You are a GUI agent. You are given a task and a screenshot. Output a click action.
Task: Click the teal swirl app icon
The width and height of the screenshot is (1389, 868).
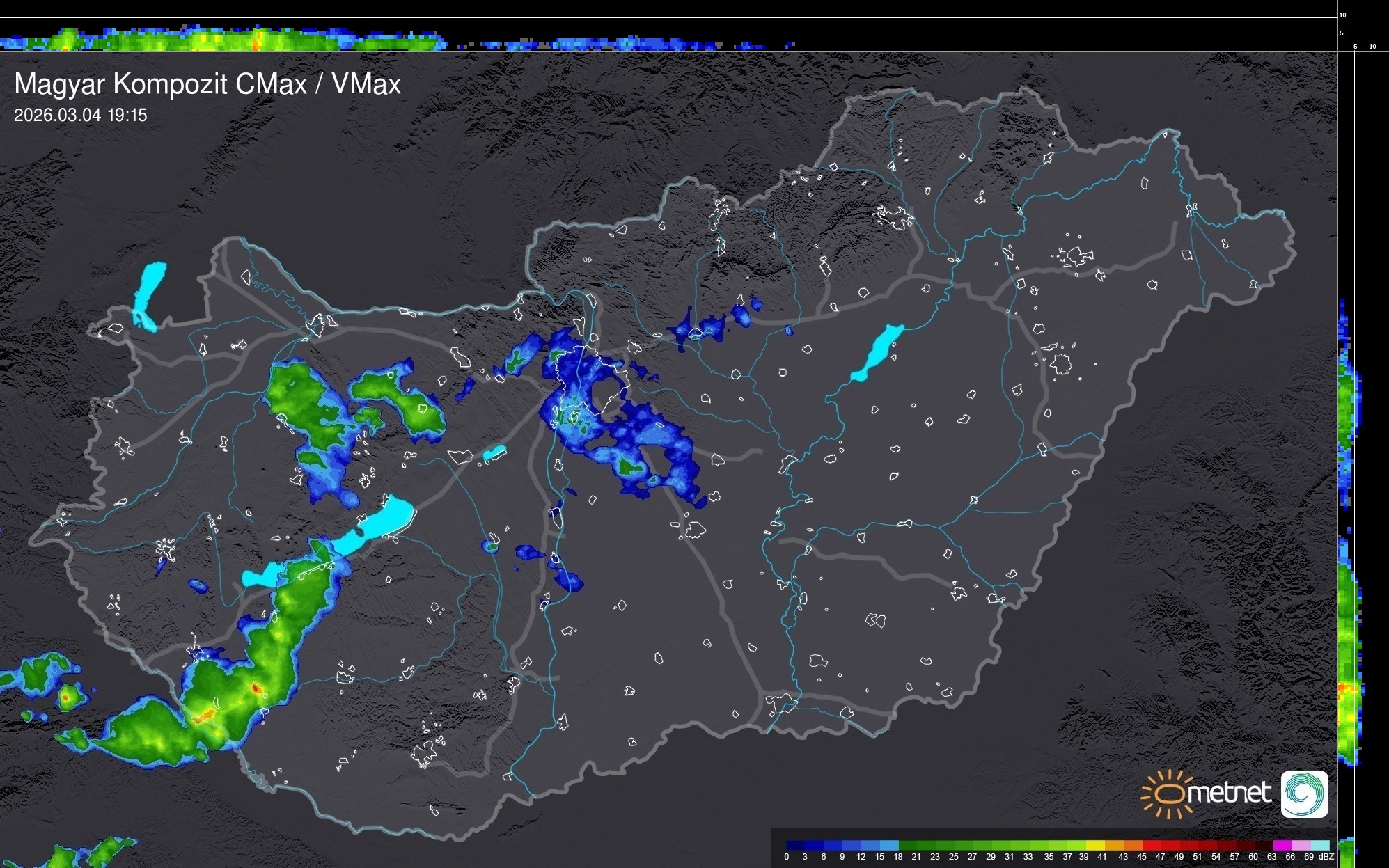tap(1304, 794)
